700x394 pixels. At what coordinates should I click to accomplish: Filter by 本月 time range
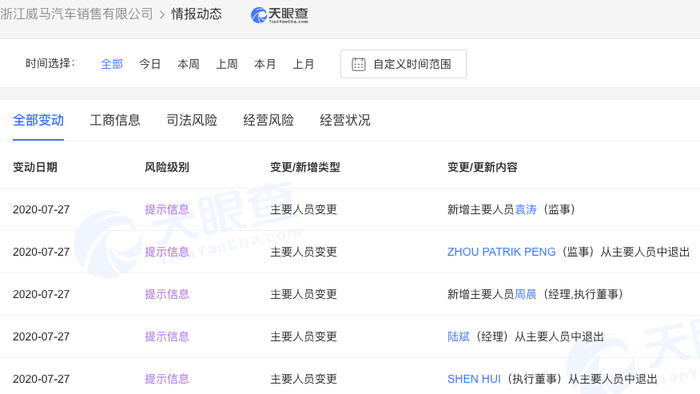(265, 64)
